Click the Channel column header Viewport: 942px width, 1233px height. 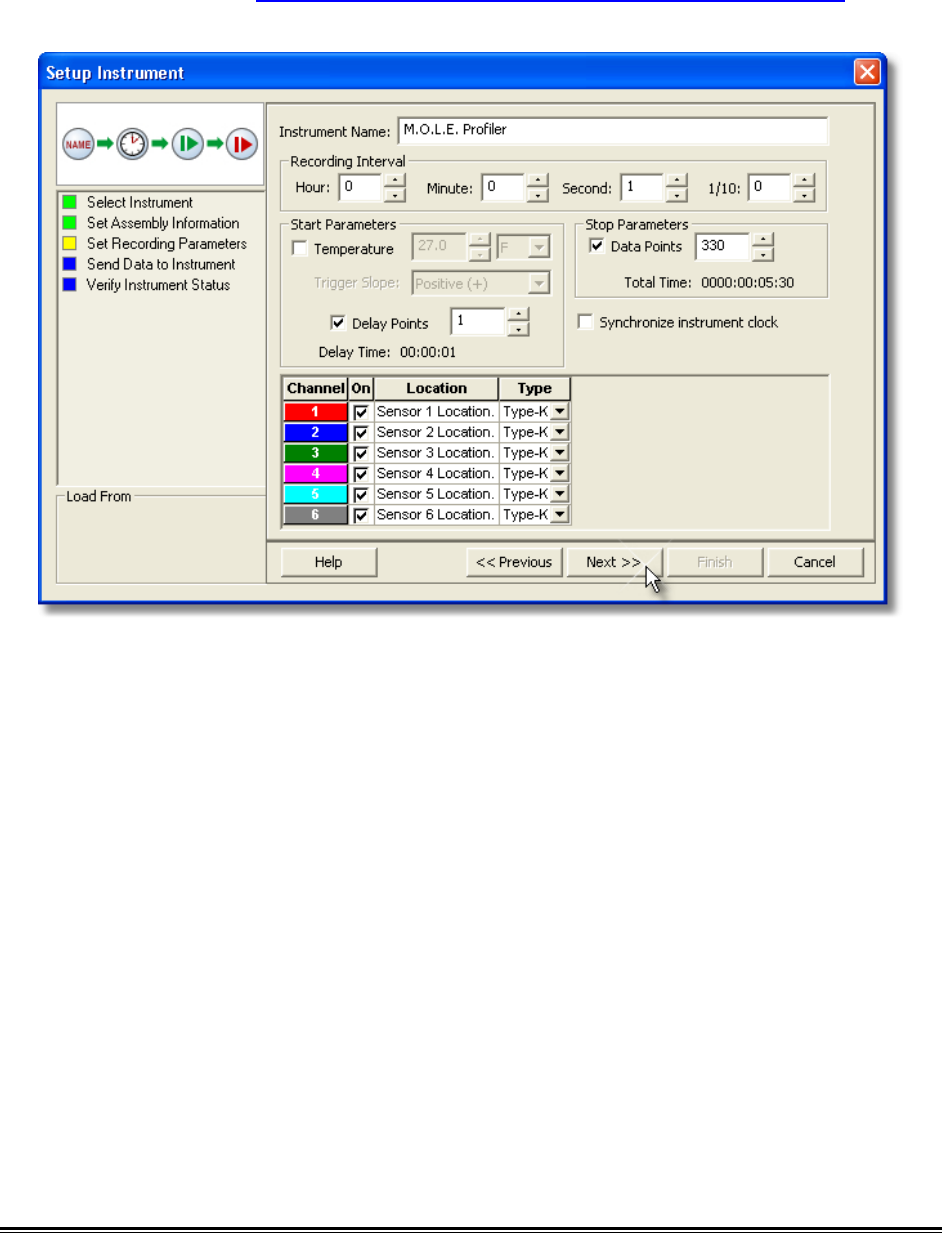click(x=316, y=389)
